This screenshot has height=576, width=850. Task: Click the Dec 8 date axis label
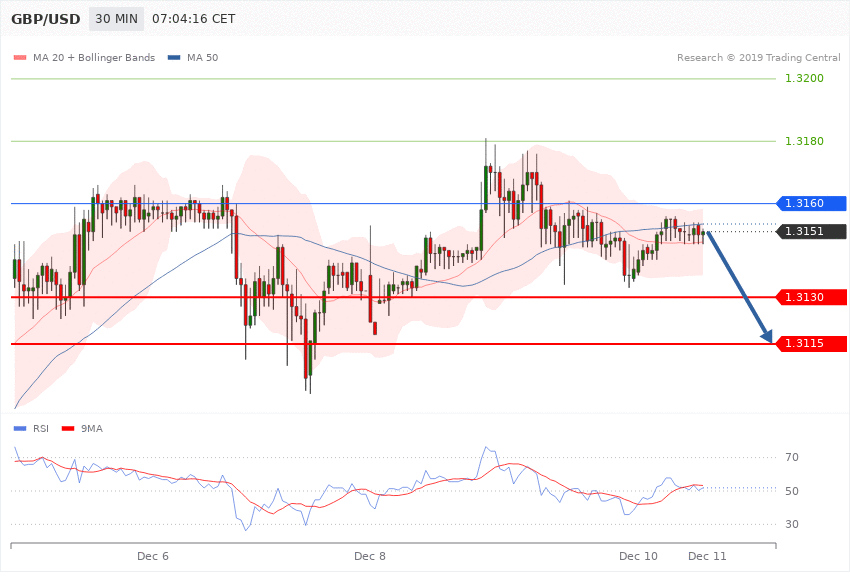click(370, 556)
